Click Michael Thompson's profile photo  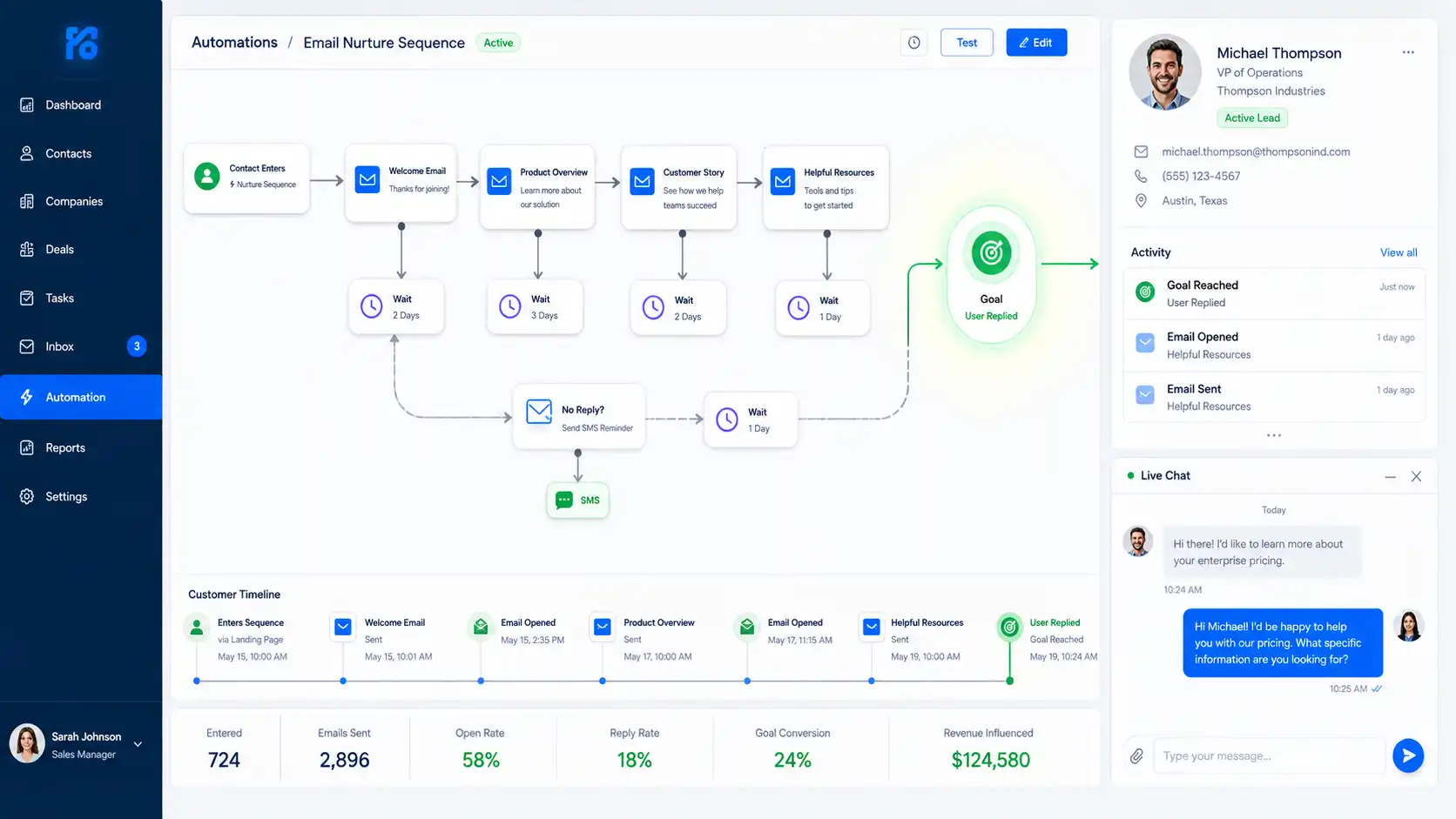1165,72
